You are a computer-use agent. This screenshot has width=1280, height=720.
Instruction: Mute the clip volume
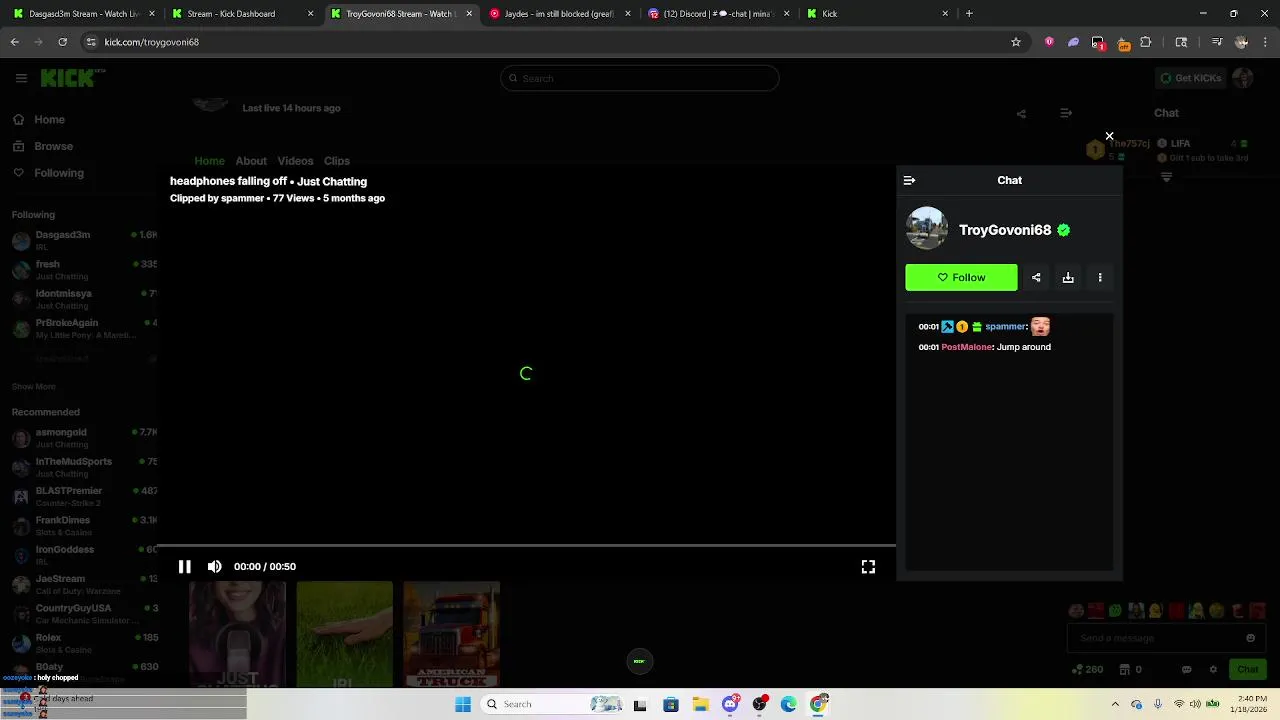click(x=214, y=566)
